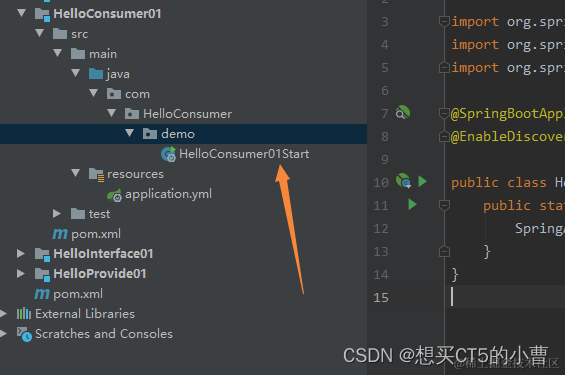Fold the main method at line 11

point(444,205)
